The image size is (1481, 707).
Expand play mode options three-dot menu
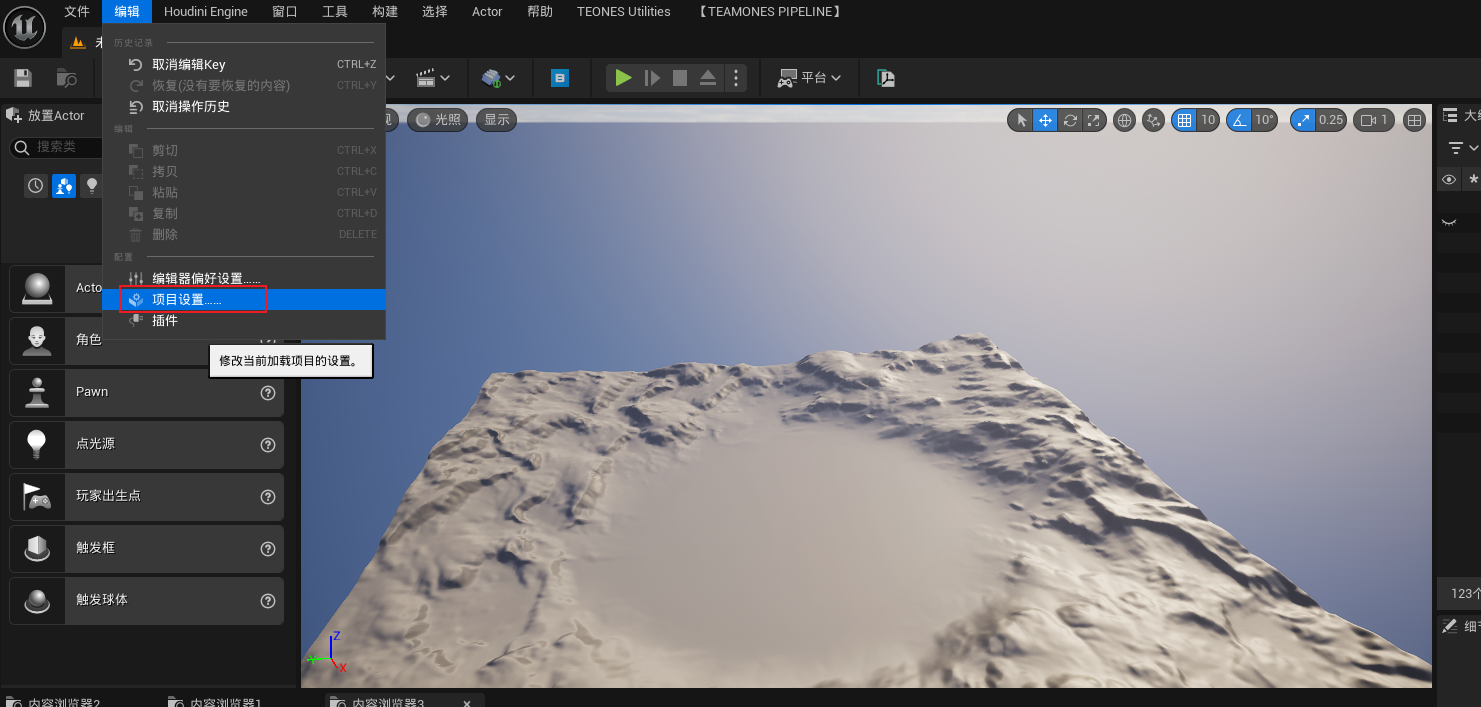[x=736, y=78]
